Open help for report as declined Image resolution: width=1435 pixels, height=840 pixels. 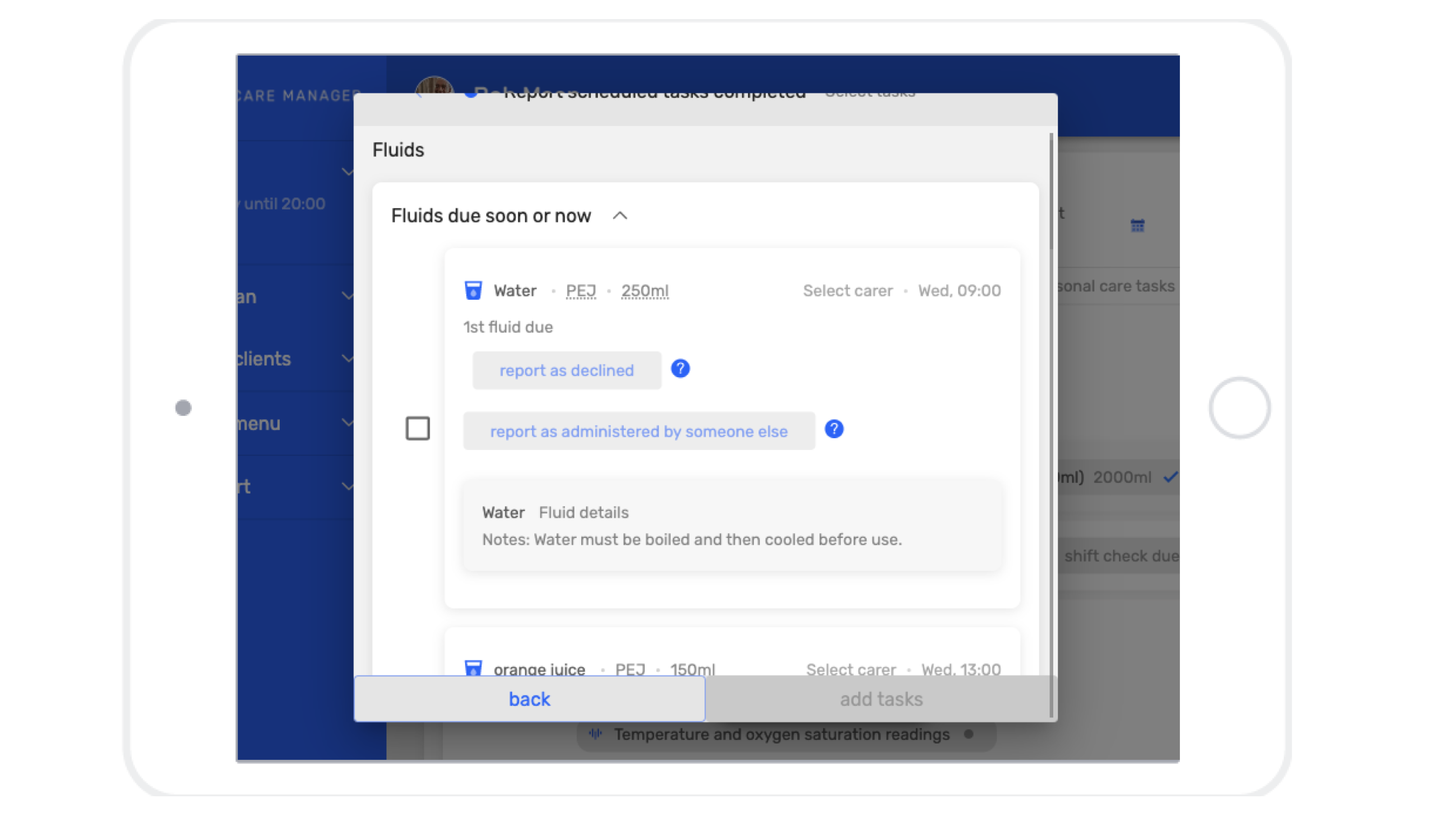[x=680, y=369]
